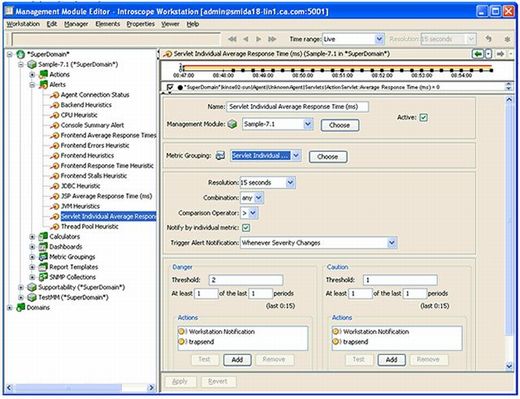Click Choose button for Metric Grouping

tap(328, 157)
